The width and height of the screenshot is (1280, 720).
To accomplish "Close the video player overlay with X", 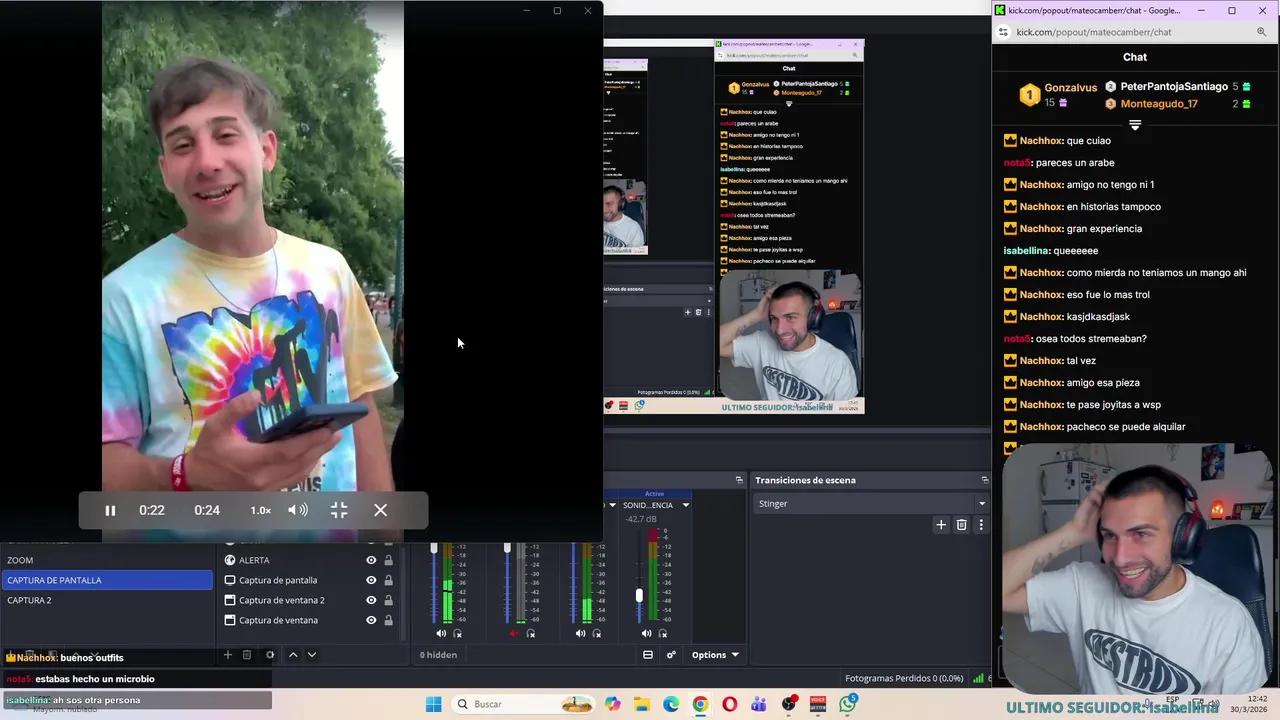I will 381,510.
